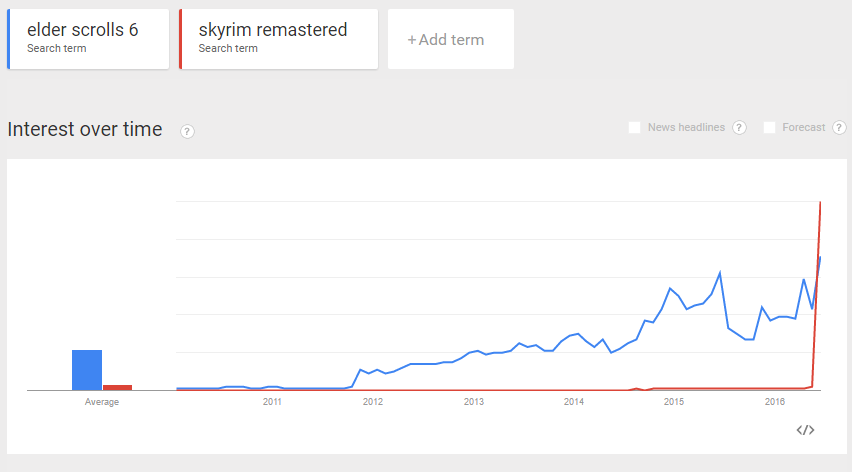Viewport: 852px width, 472px height.
Task: Click the 2013 label on timeline axis
Action: coord(473,402)
